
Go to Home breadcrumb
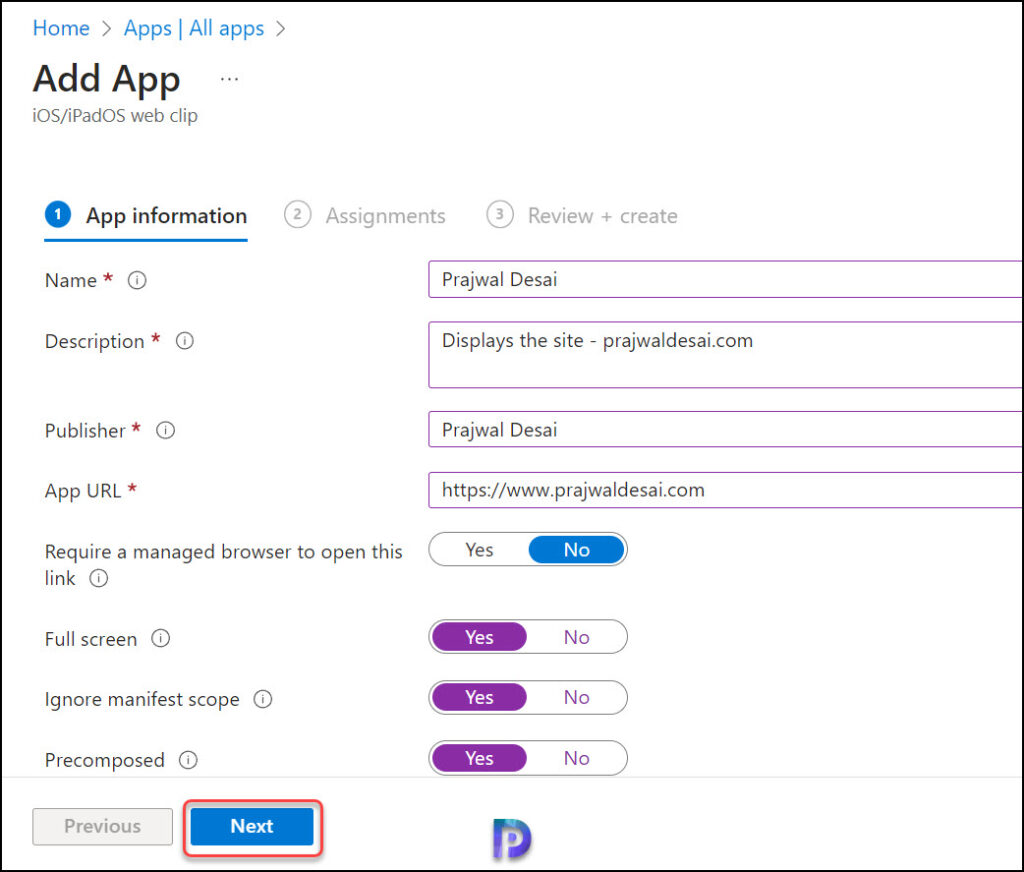pyautogui.click(x=61, y=28)
